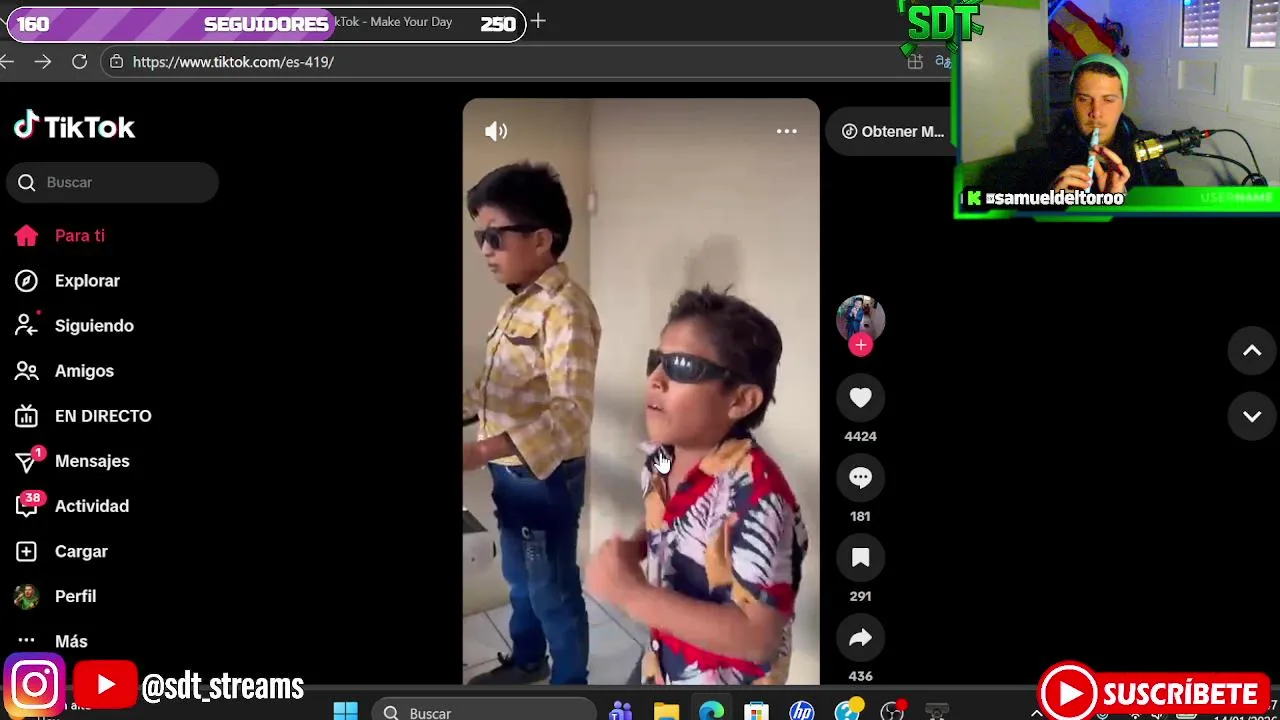Open File Explorer from the taskbar
Viewport: 1280px width, 720px height.
(666, 712)
